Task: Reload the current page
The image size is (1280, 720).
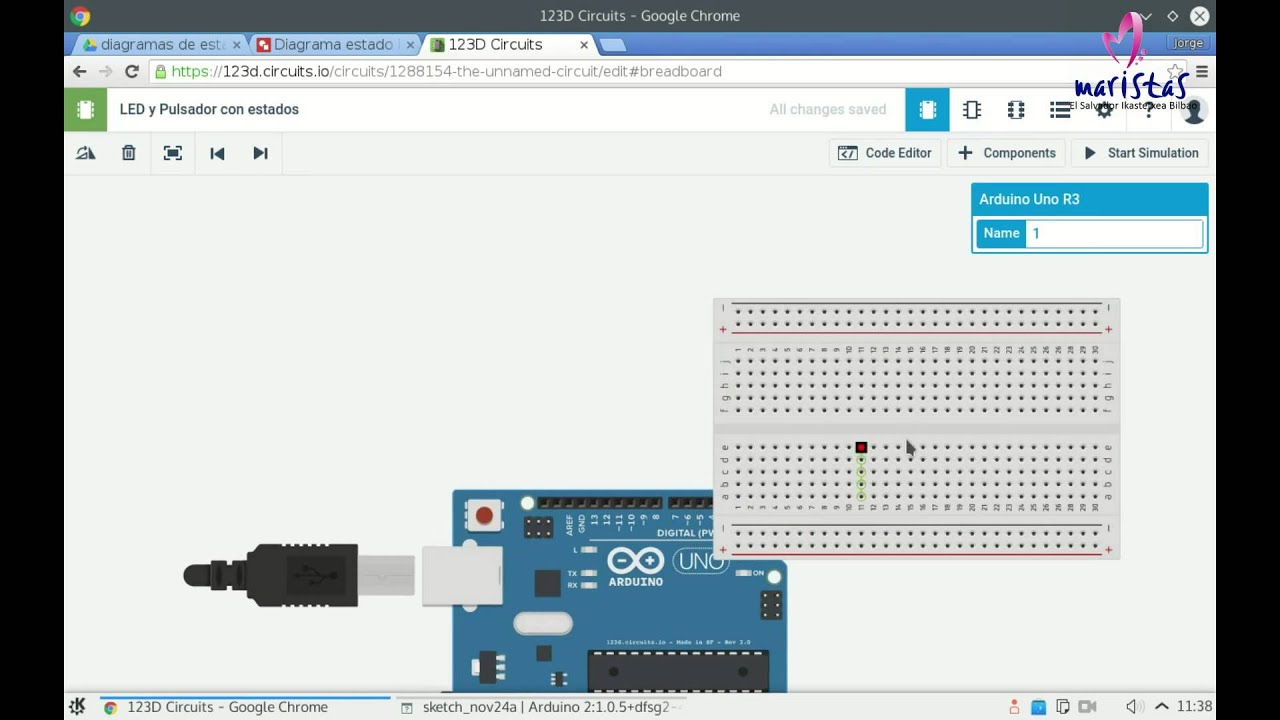Action: pos(132,71)
